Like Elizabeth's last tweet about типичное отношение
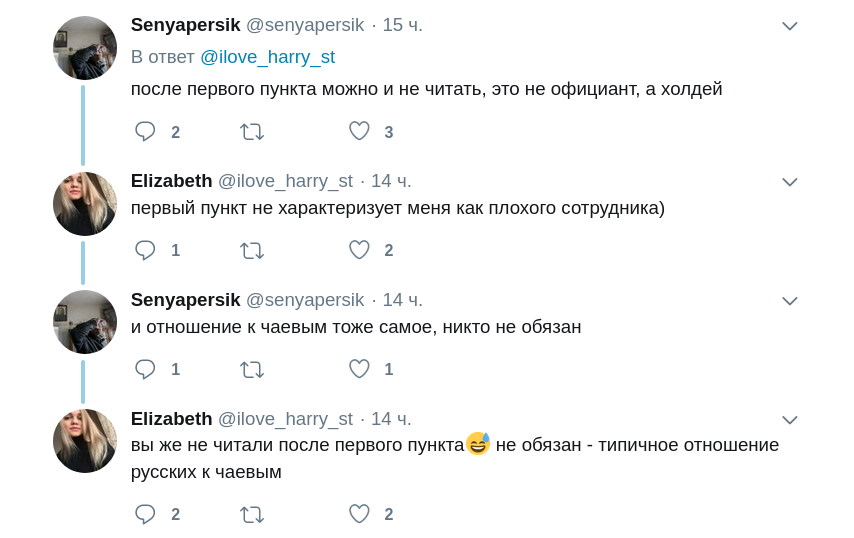The width and height of the screenshot is (854, 538). click(359, 514)
